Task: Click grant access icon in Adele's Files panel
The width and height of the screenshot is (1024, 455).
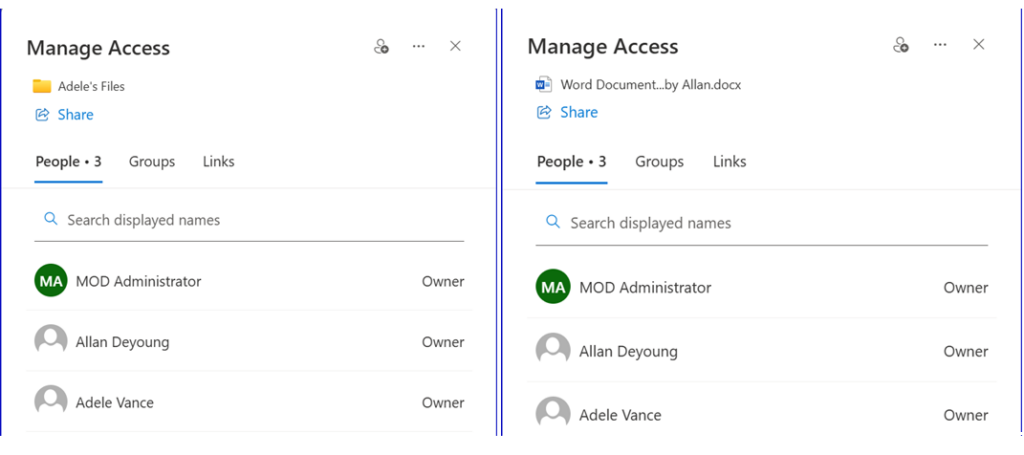Action: [381, 47]
